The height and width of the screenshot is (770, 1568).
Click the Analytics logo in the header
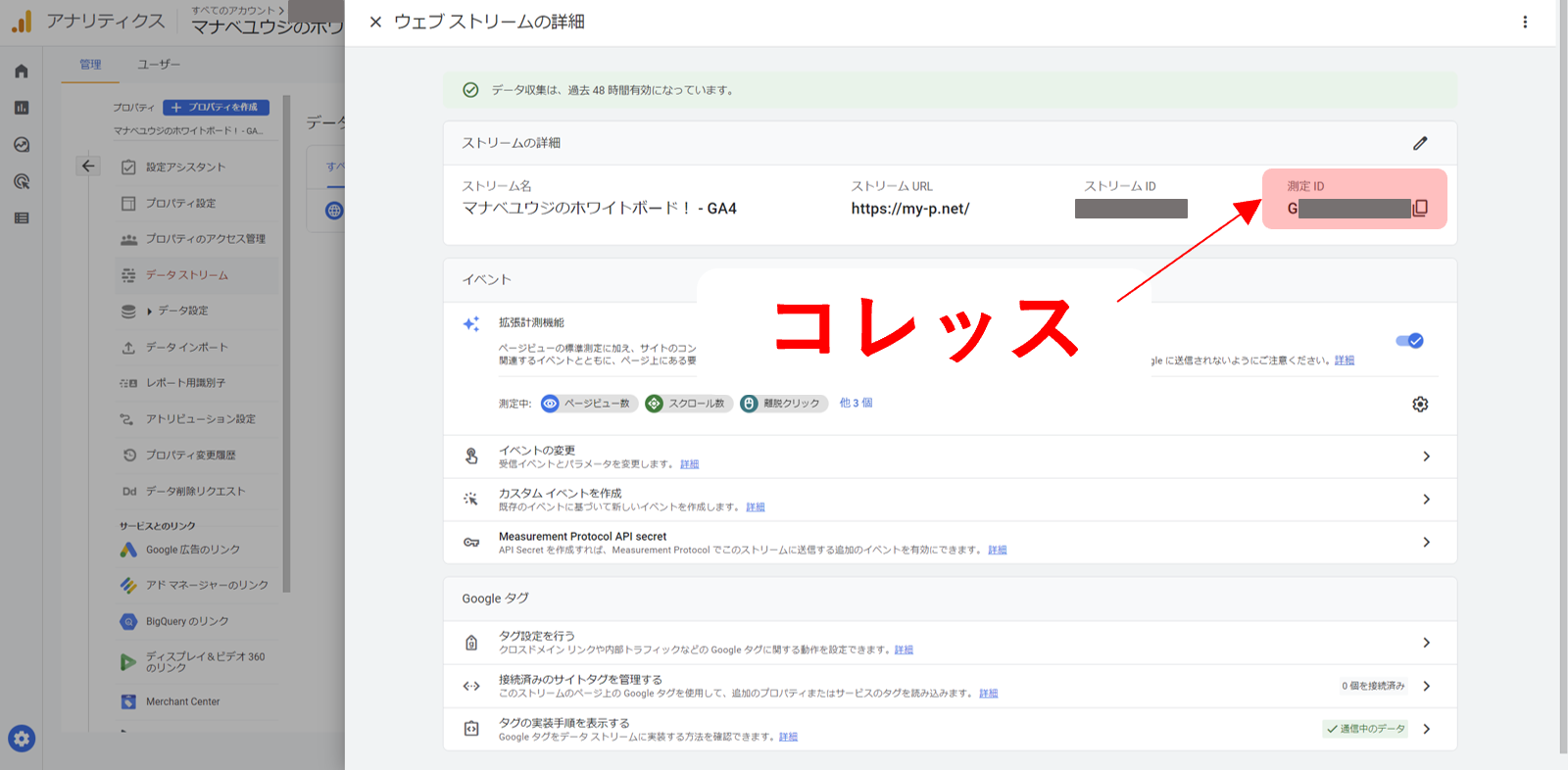point(22,21)
